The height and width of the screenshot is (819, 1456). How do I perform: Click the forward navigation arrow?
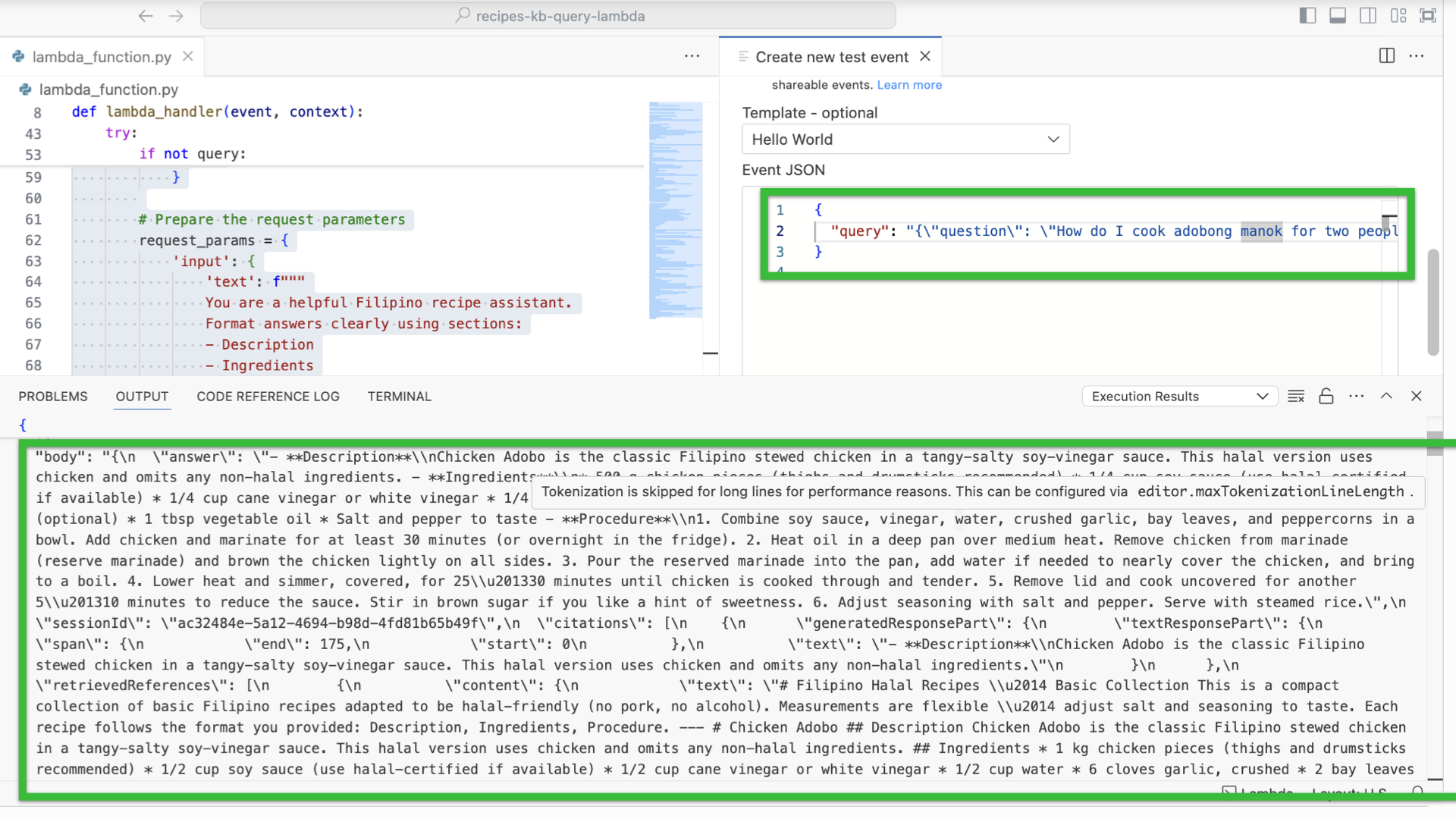[x=176, y=16]
